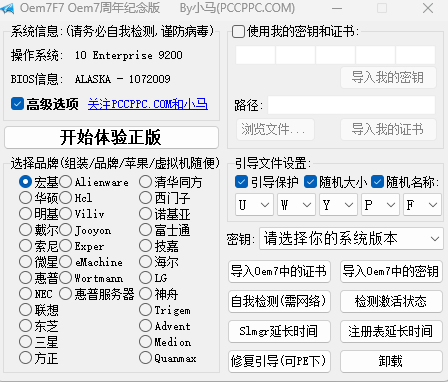Click Slmgr延长时间 button
Viewport: 448px width, 382px height.
pos(279,331)
